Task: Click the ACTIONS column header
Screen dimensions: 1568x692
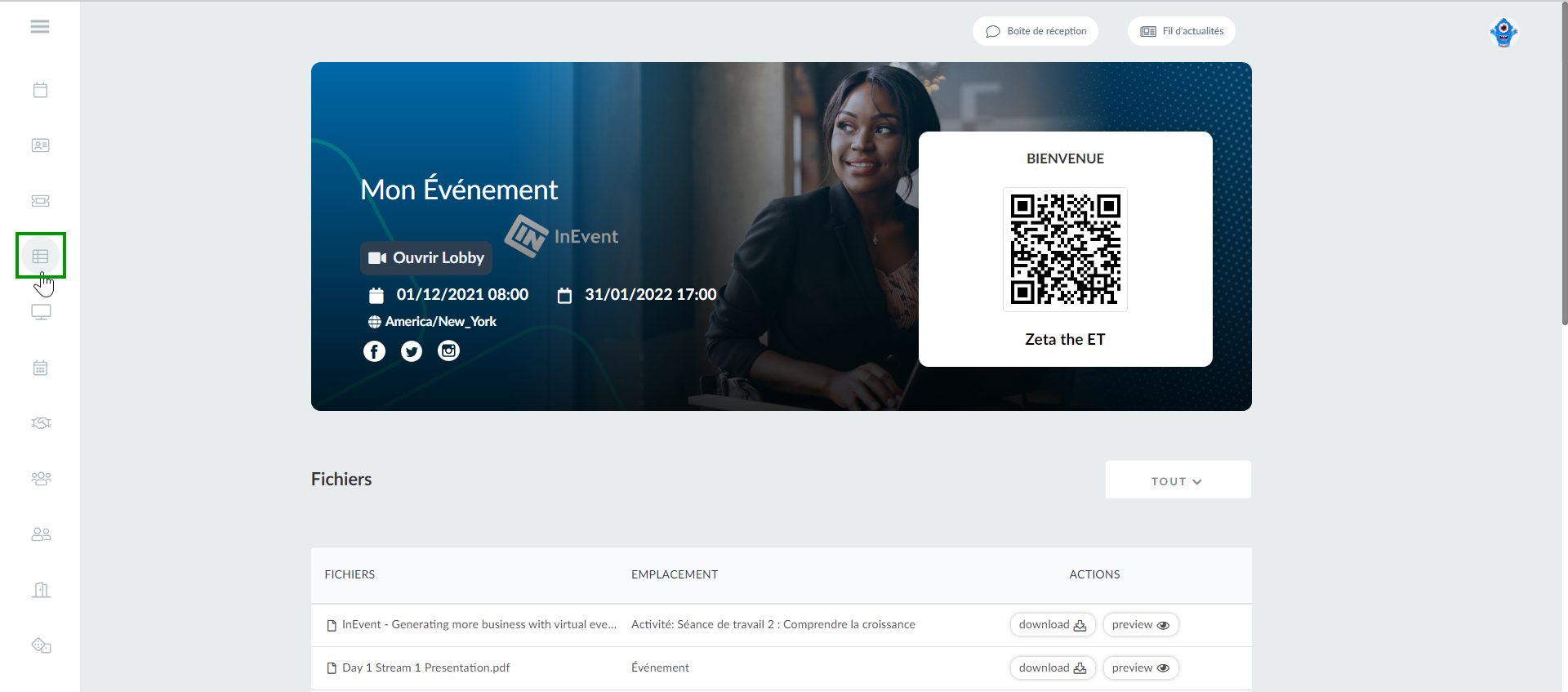Action: [x=1094, y=575]
